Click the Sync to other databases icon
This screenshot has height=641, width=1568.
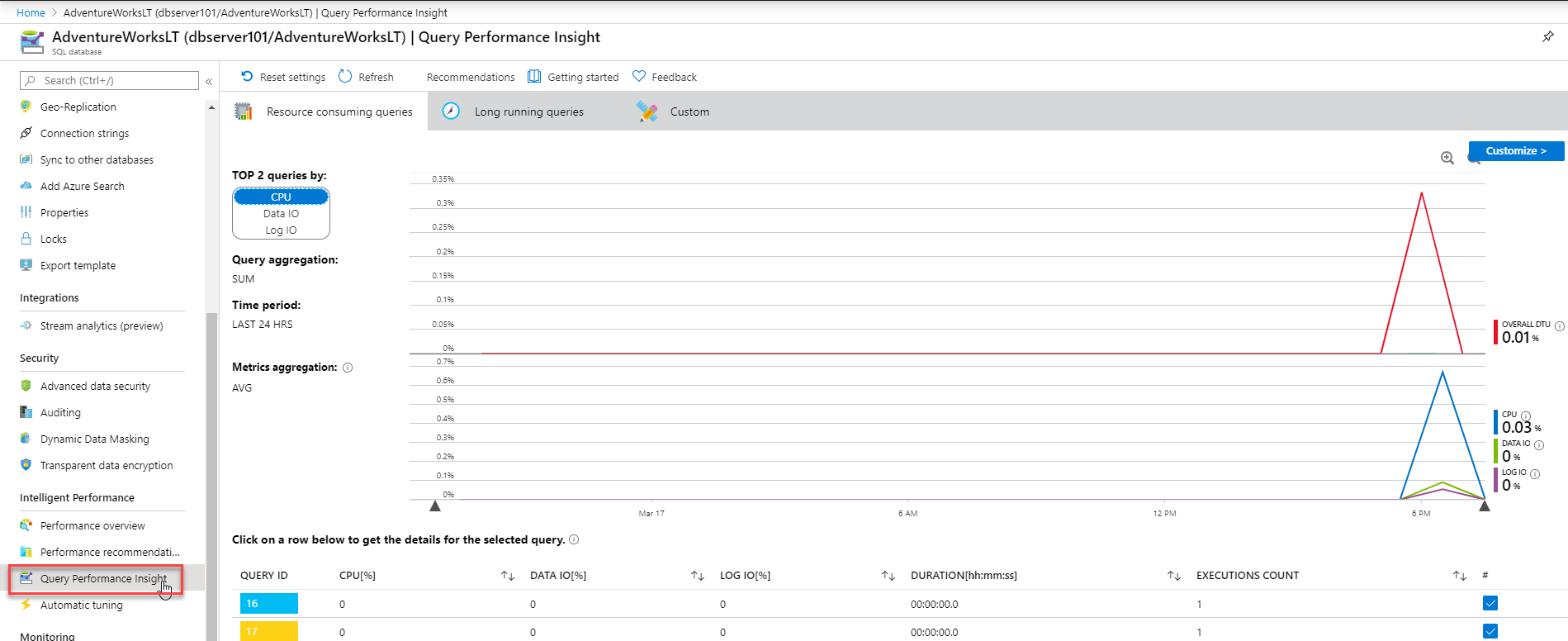click(x=26, y=159)
